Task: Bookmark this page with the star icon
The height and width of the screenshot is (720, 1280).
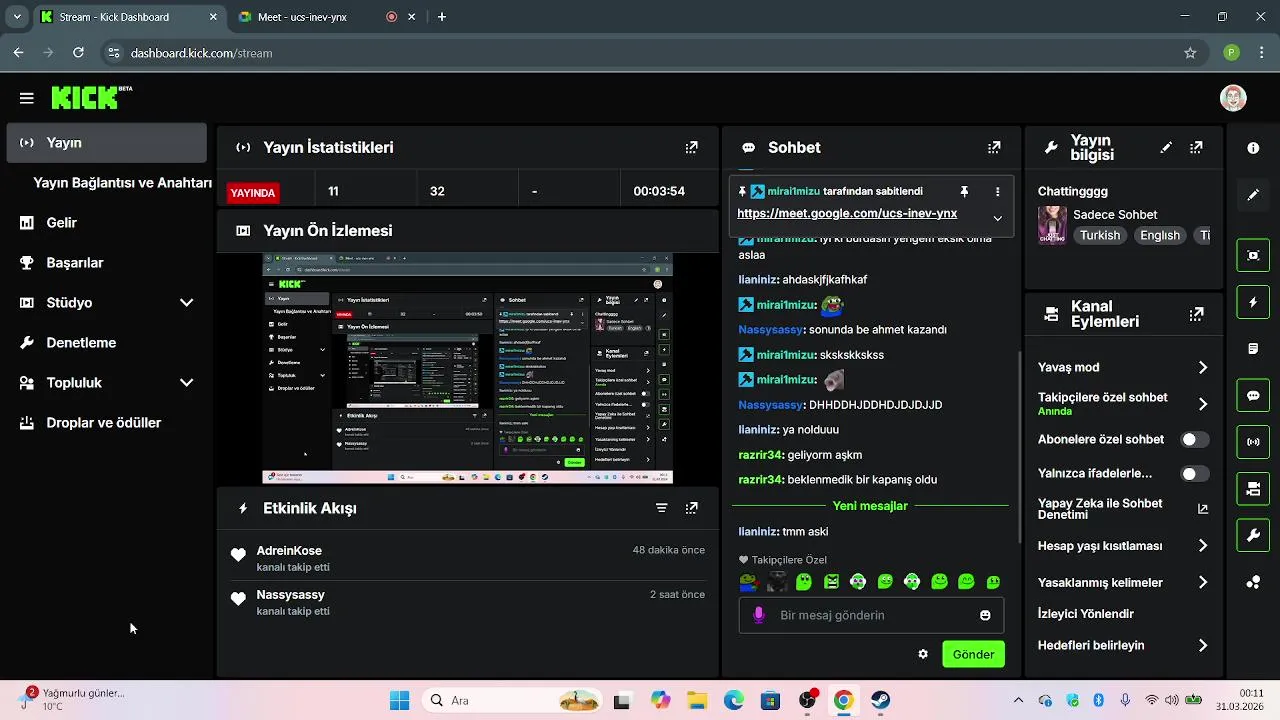Action: coord(1190,53)
